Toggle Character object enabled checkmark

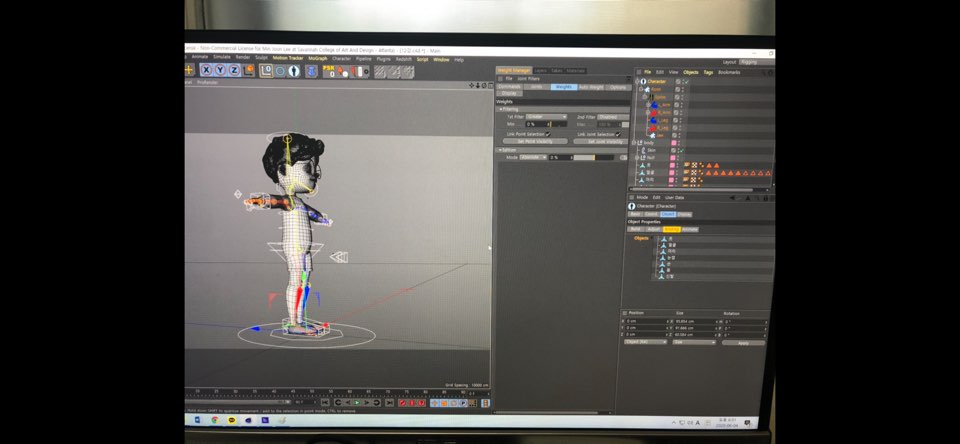(x=686, y=81)
